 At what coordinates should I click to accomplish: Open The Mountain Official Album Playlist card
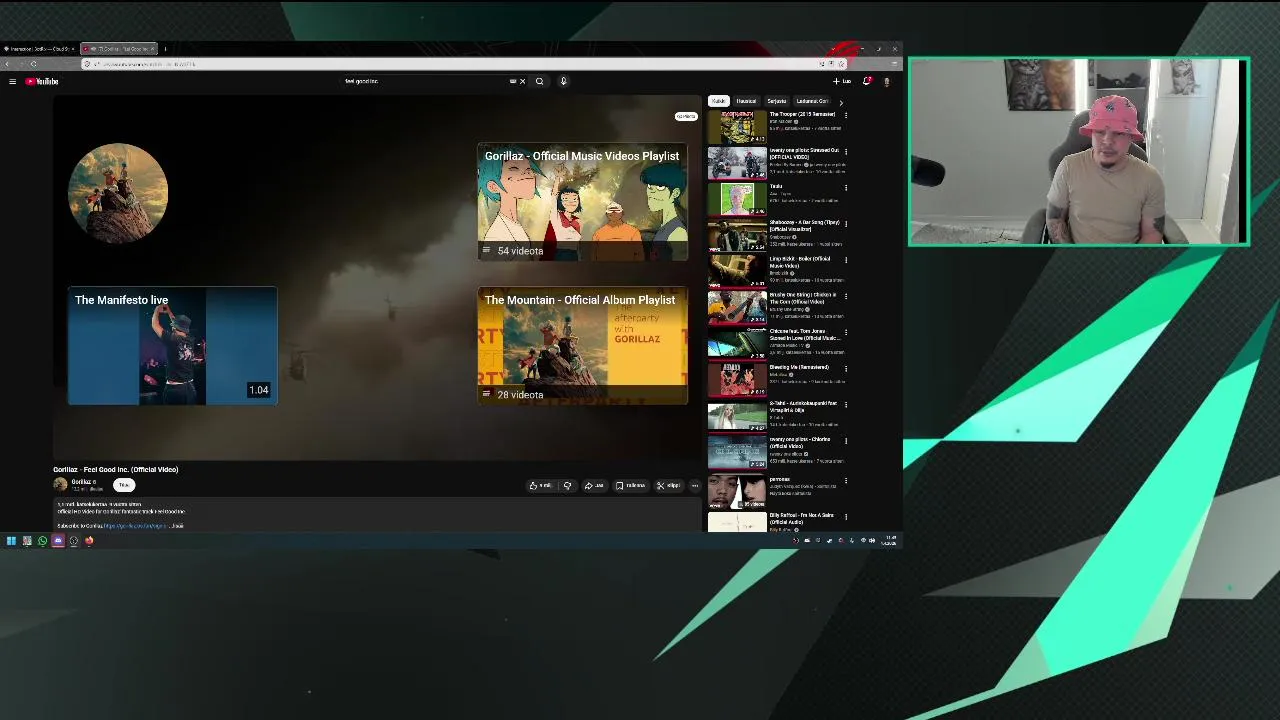pos(582,346)
